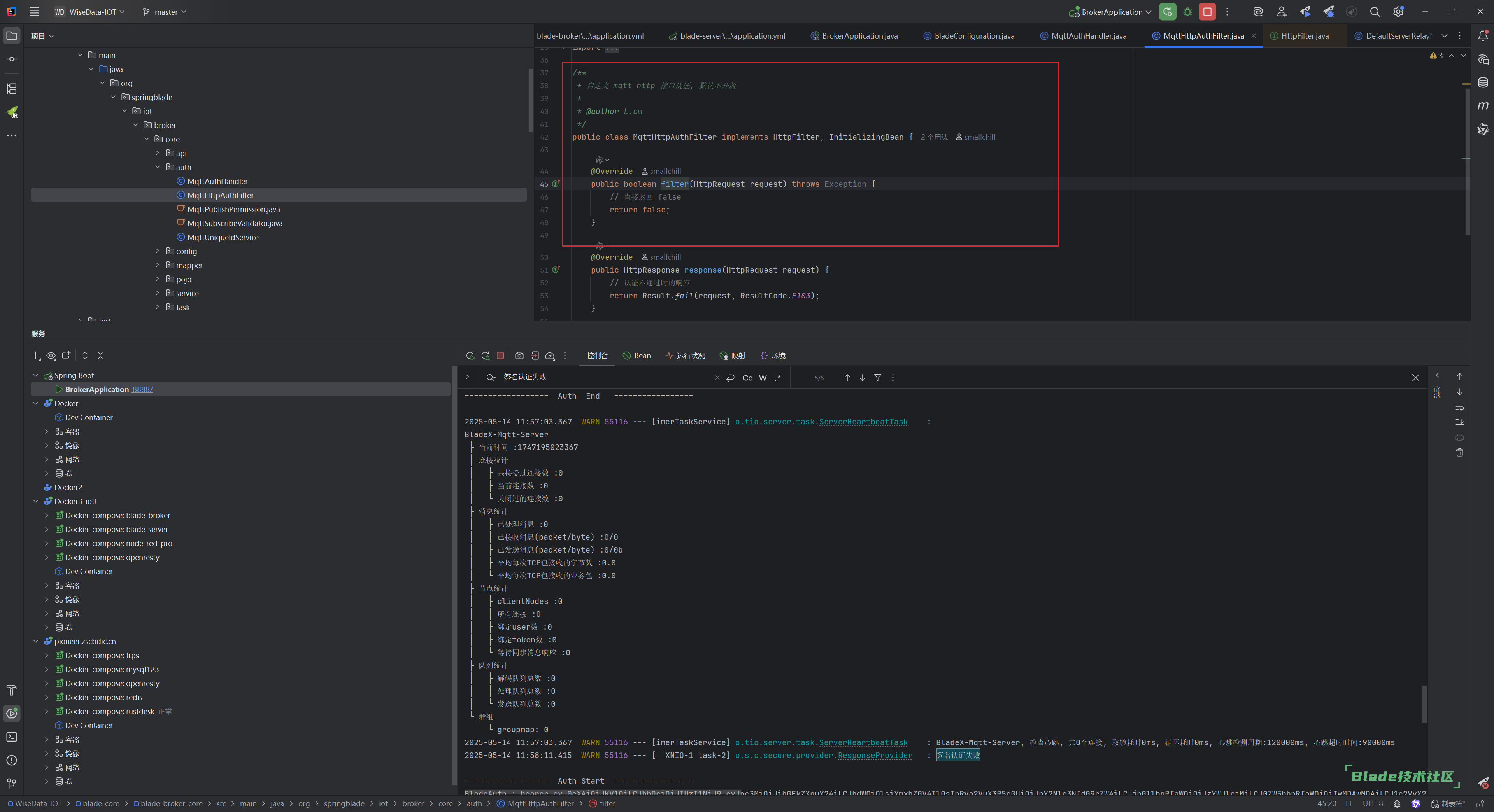The height and width of the screenshot is (812, 1494).
Task: Go to the next search occurrence arrow
Action: click(863, 377)
